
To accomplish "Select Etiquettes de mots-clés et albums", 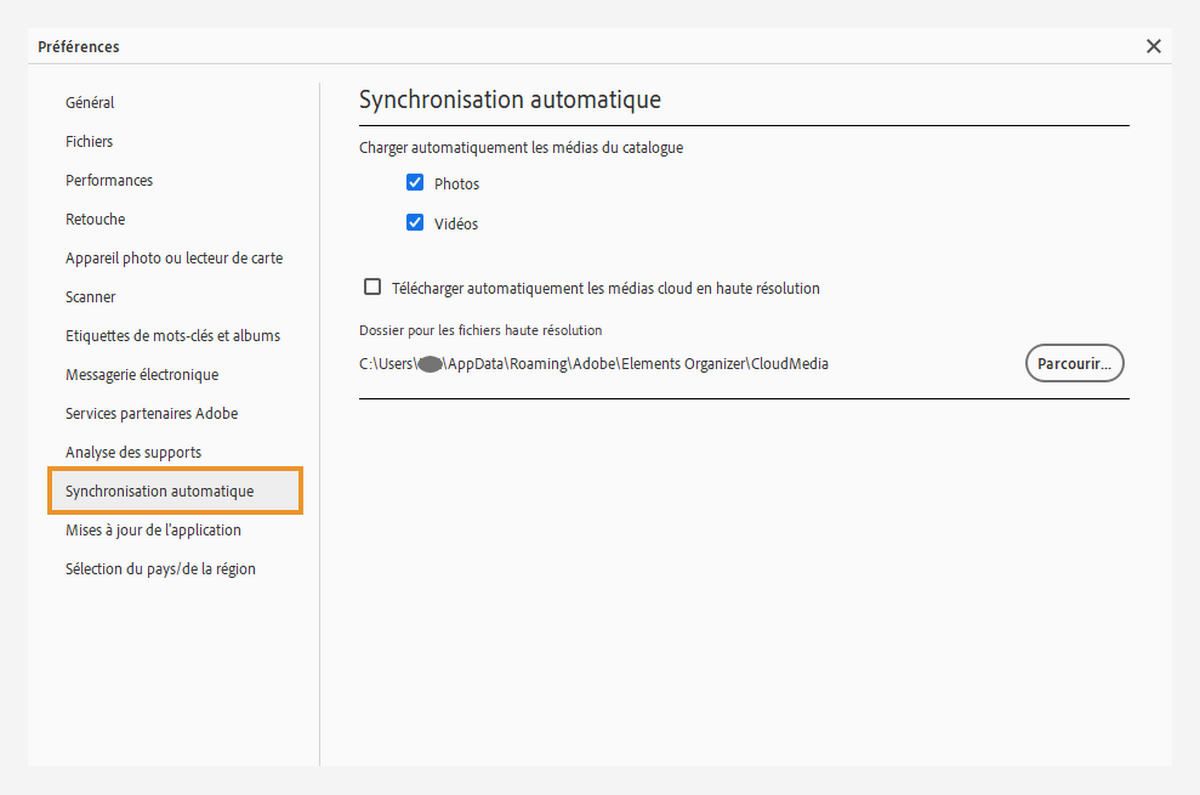I will tap(173, 336).
